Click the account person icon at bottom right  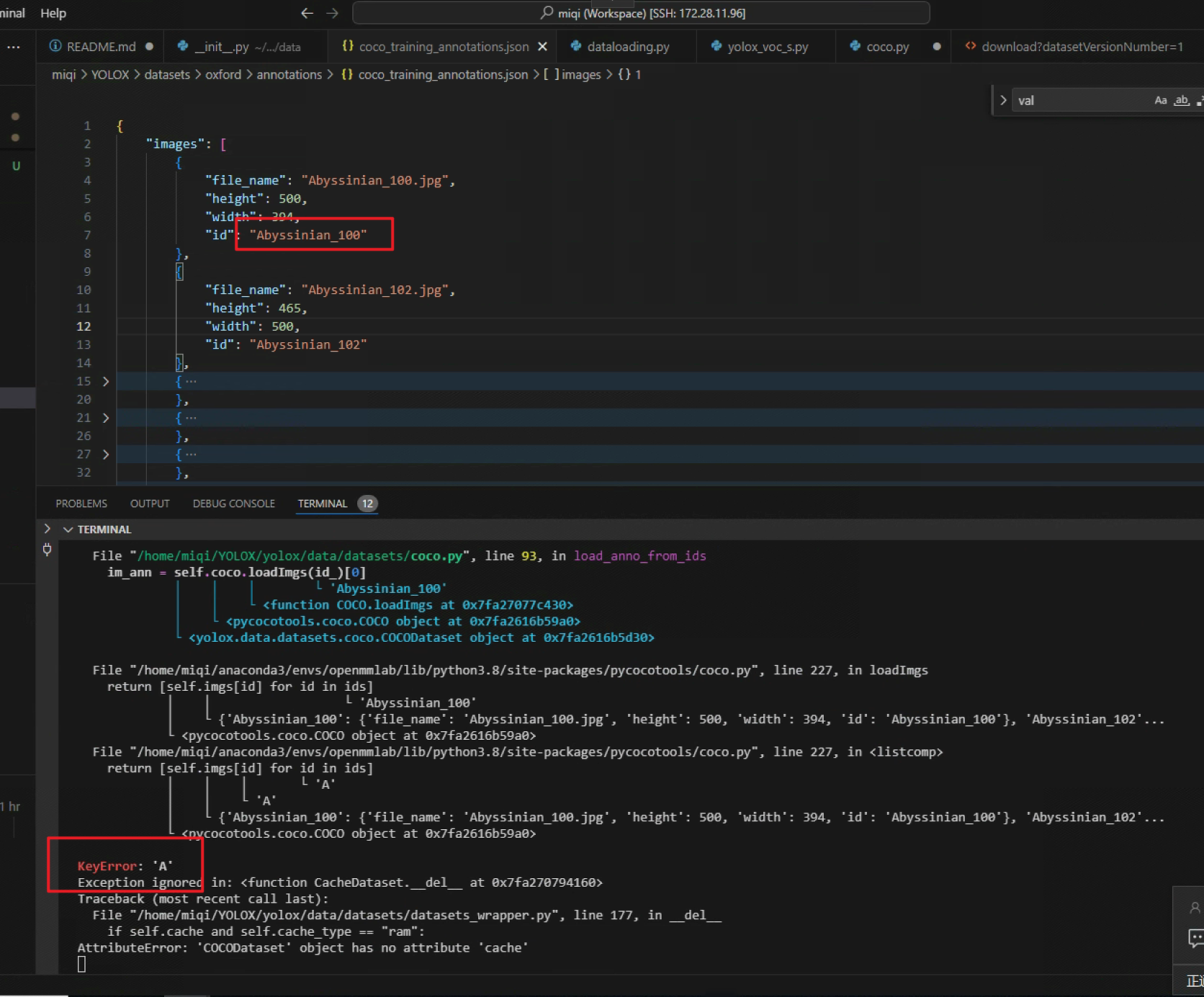pyautogui.click(x=1195, y=908)
